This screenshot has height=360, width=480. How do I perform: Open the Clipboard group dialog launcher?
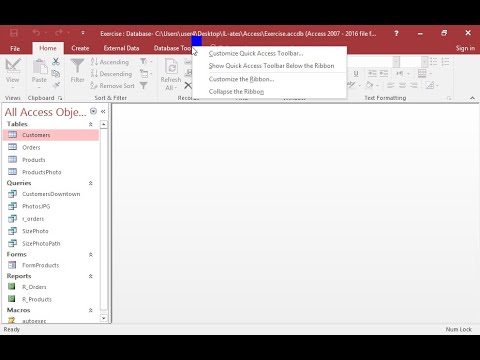coord(60,98)
